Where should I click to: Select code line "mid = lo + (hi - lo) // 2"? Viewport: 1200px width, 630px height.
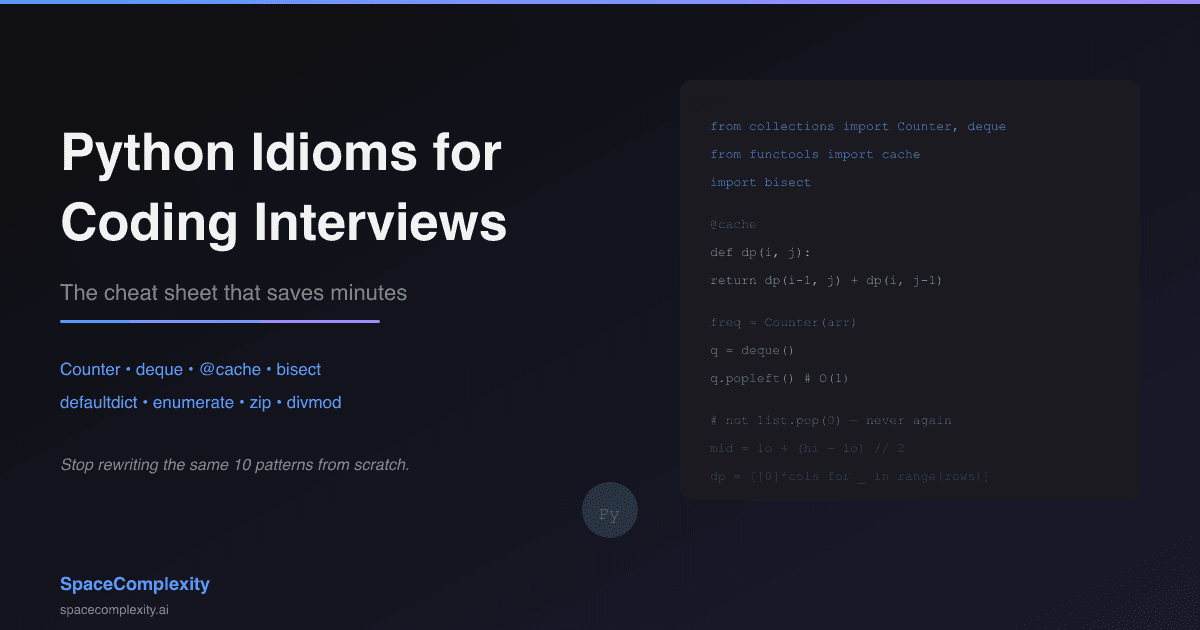tap(807, 448)
